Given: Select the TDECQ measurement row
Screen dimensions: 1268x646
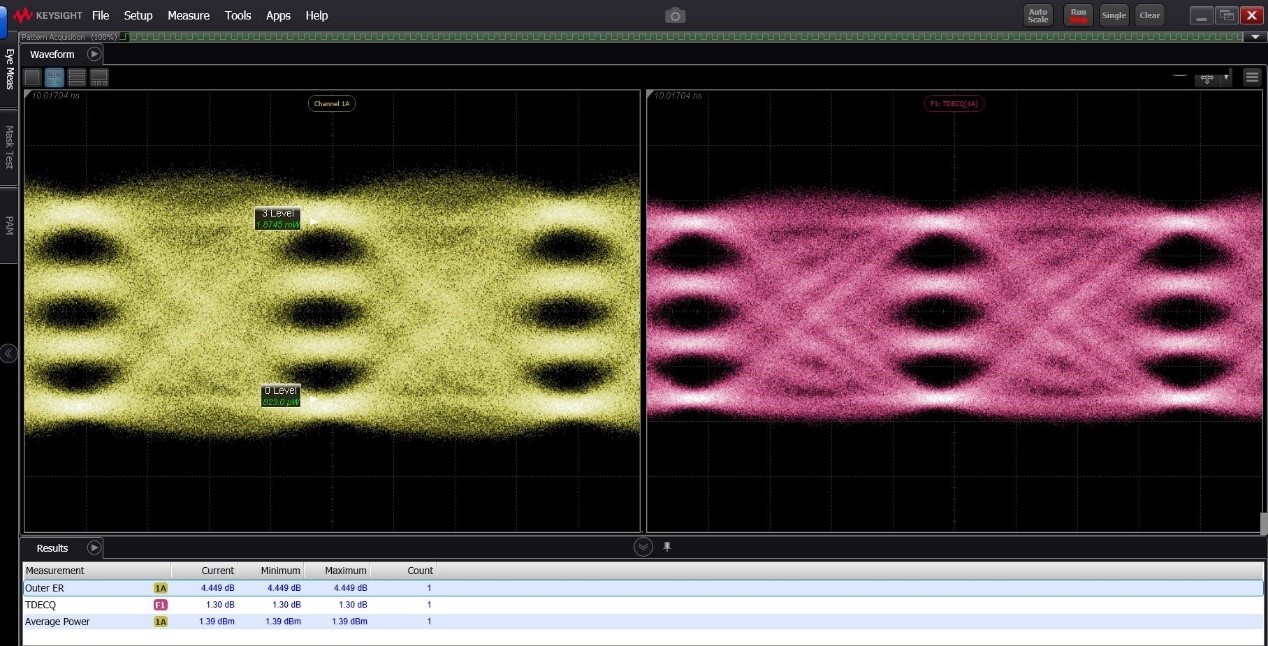Looking at the screenshot, I should click(40, 605).
